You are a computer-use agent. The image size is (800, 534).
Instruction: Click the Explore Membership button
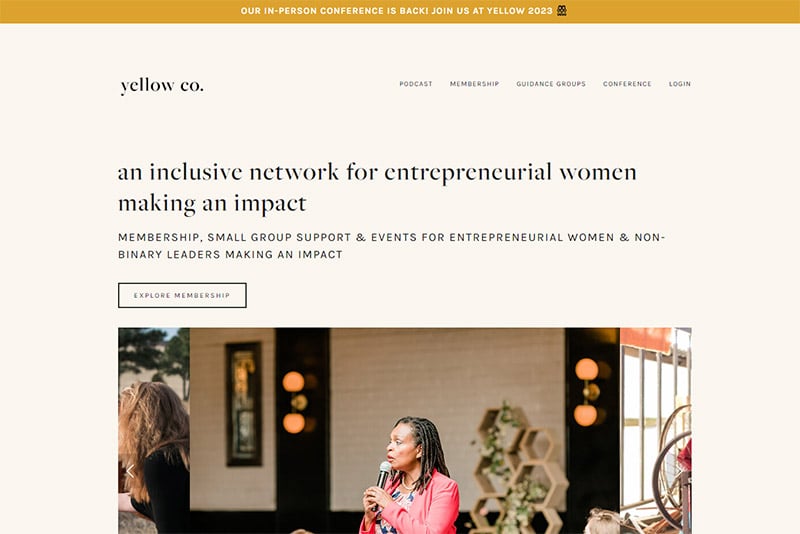click(182, 295)
